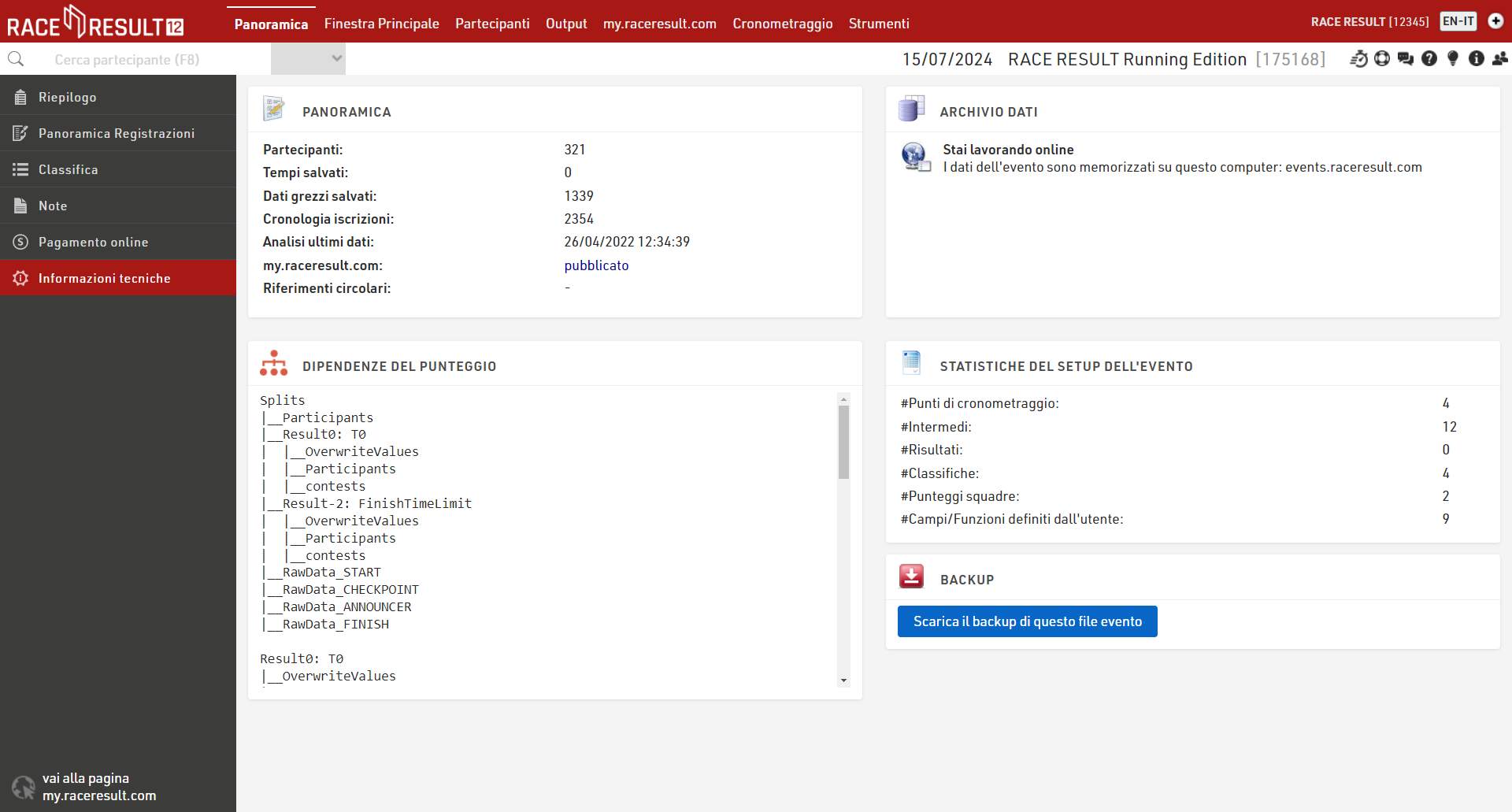Select Panoramica Registrazioni in the sidebar
Viewport: 1512px width, 812px height.
click(x=118, y=133)
